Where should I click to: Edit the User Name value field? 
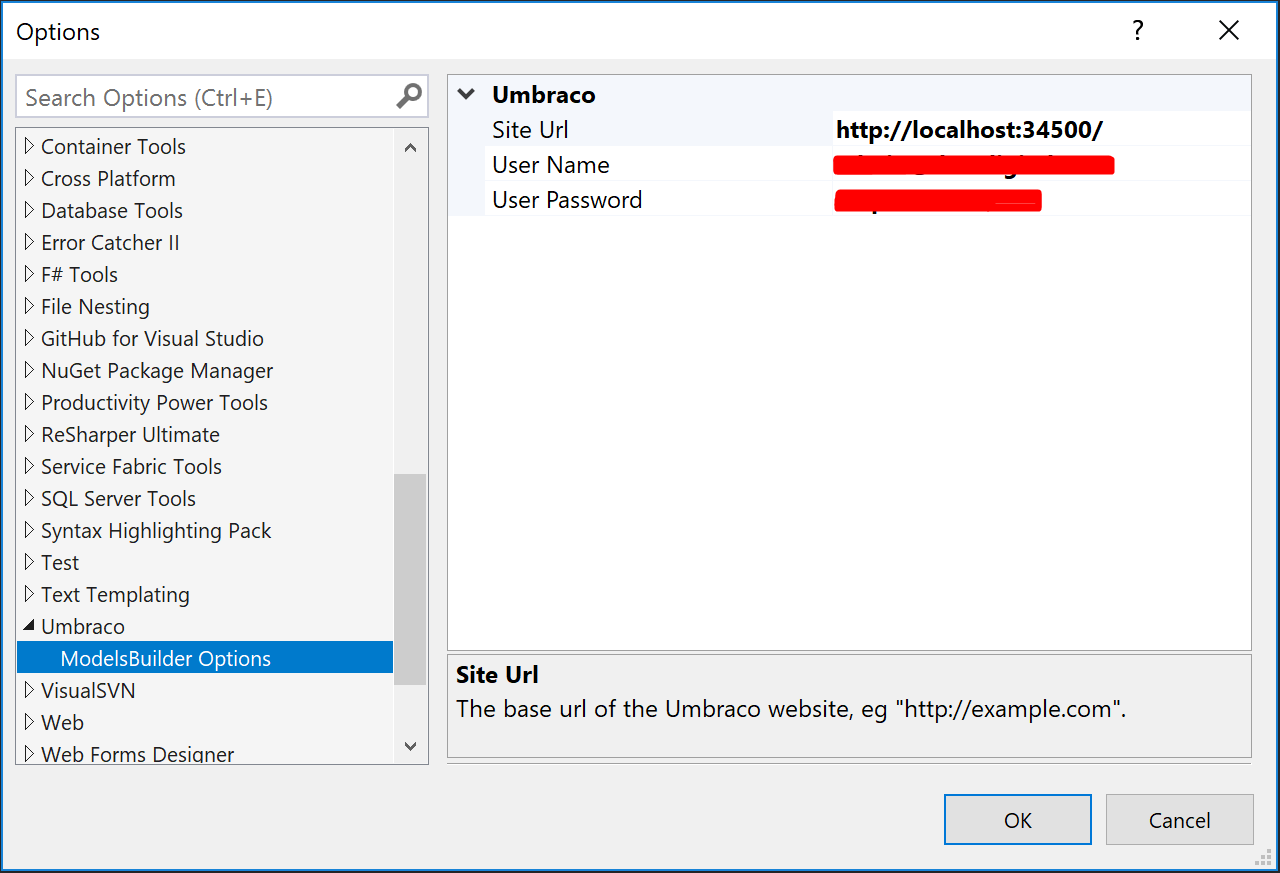click(1040, 165)
